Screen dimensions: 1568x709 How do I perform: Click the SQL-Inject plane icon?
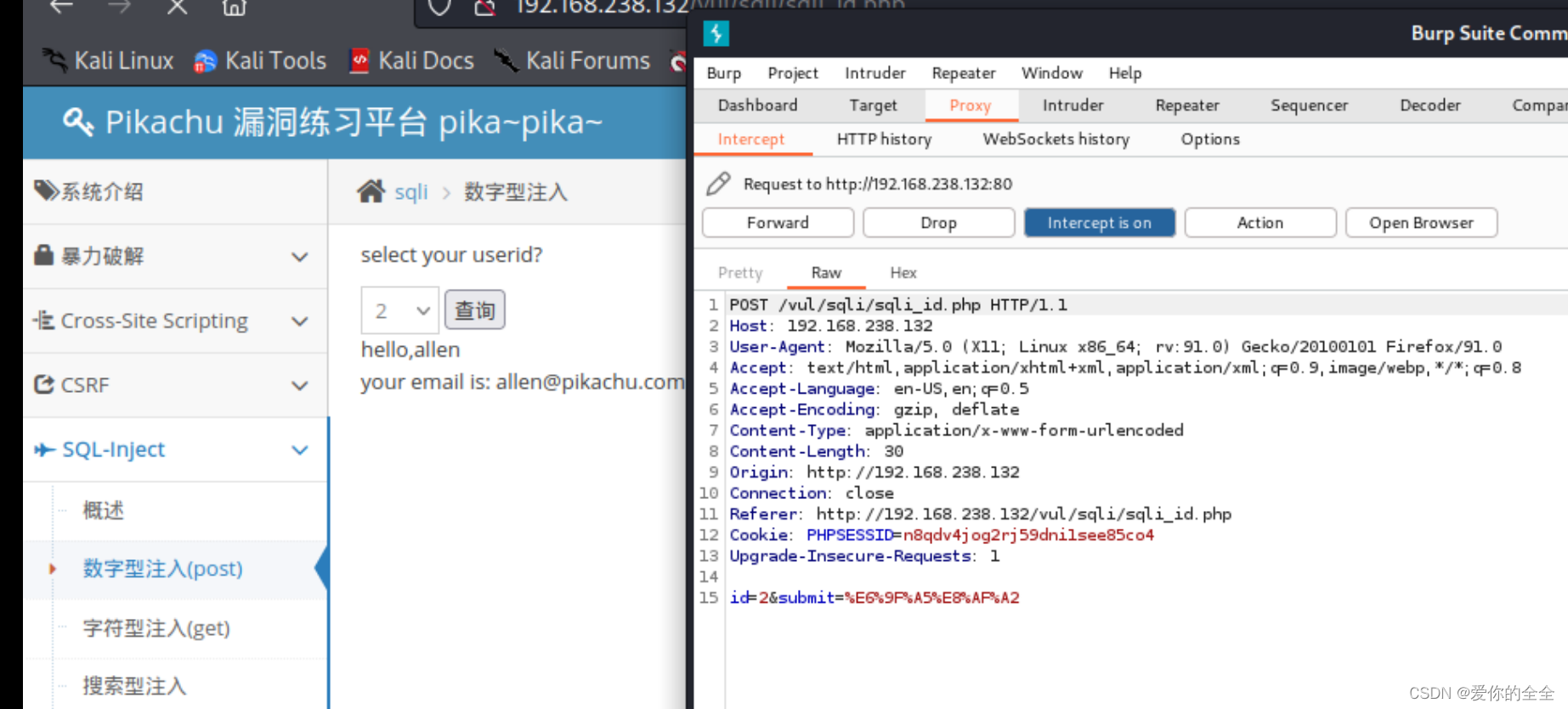(44, 449)
